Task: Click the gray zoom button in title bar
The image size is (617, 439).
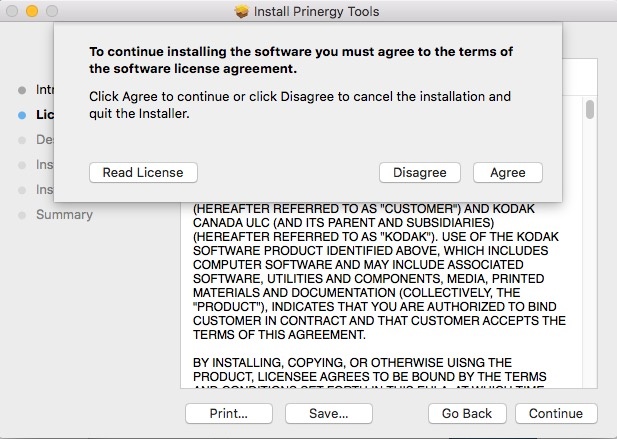Action: (52, 11)
